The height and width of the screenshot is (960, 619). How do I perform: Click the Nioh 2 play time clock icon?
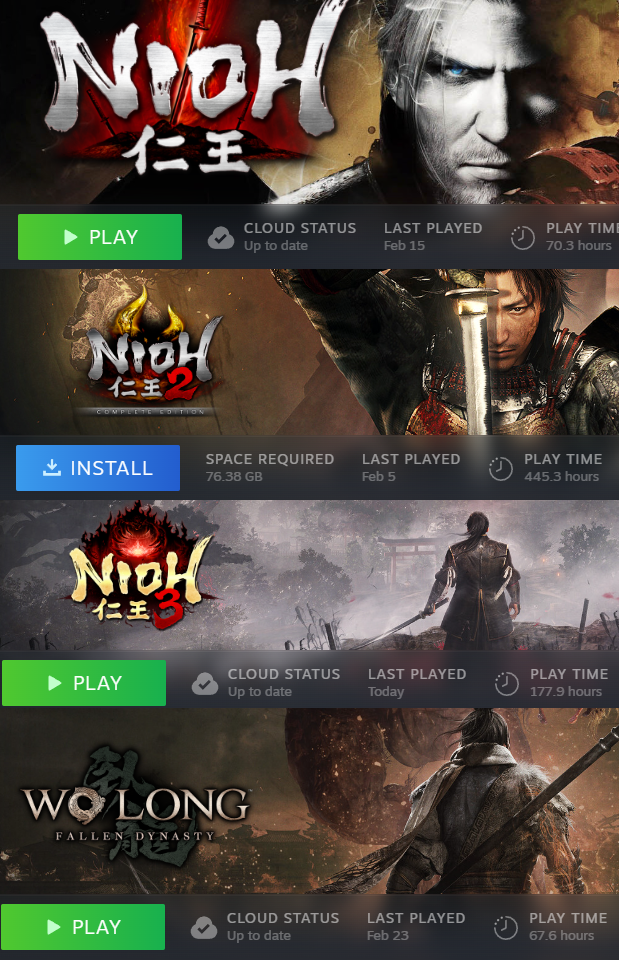pos(500,468)
